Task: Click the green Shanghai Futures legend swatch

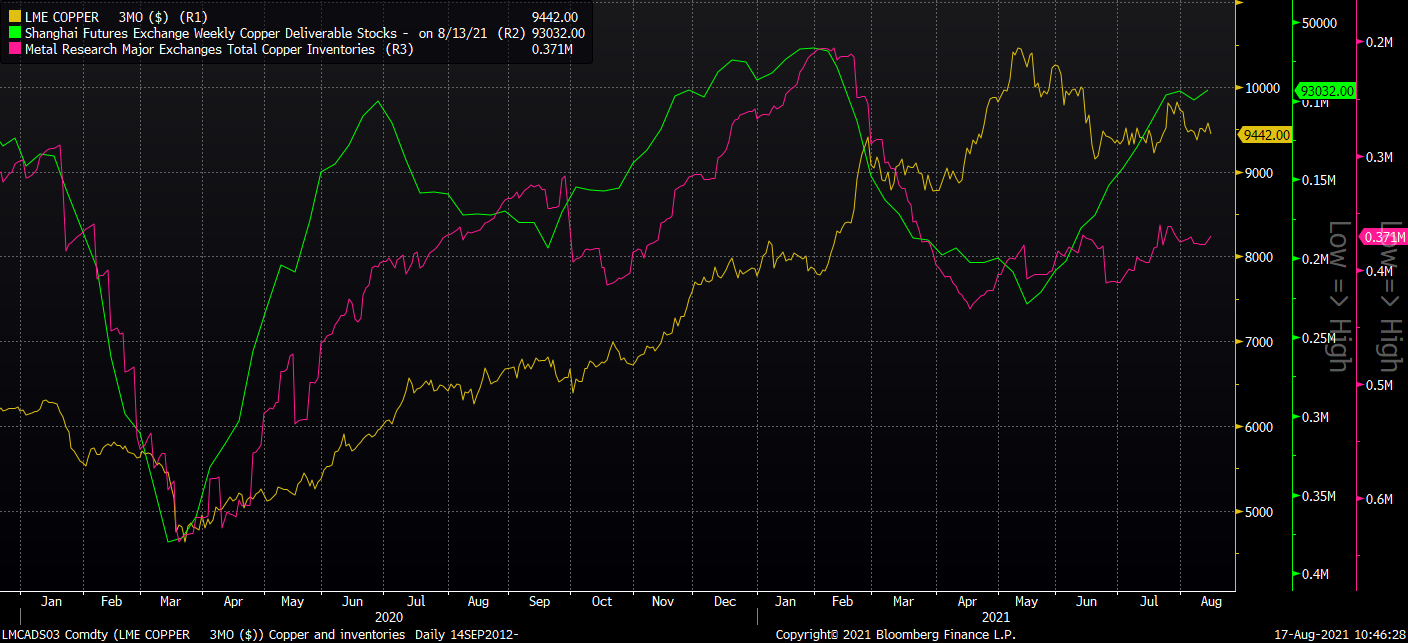Action: tap(14, 33)
